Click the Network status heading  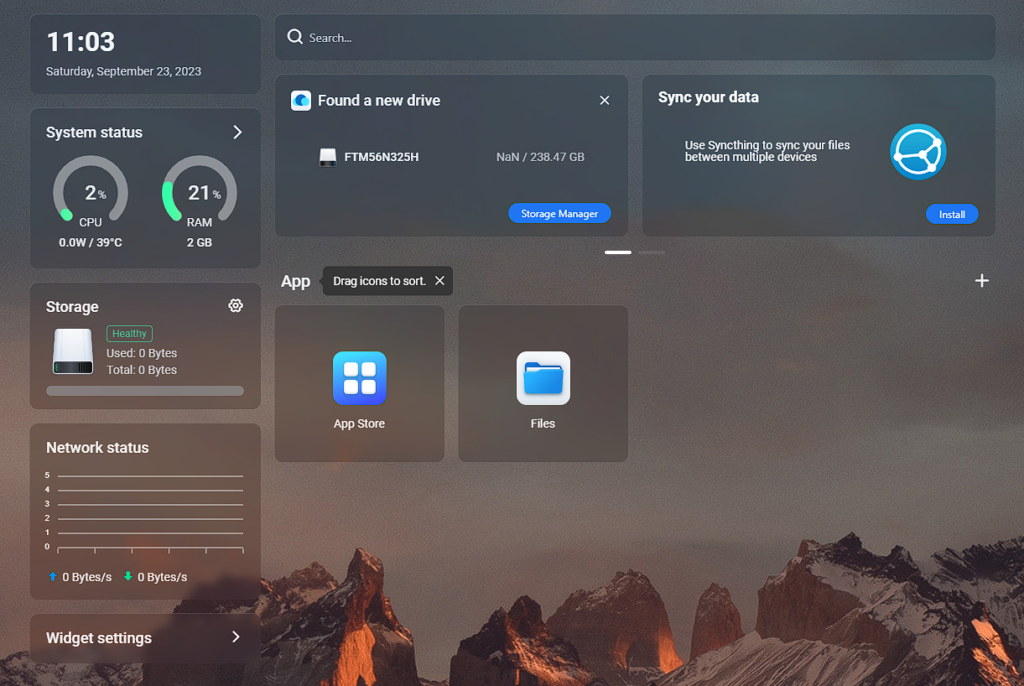coord(97,448)
